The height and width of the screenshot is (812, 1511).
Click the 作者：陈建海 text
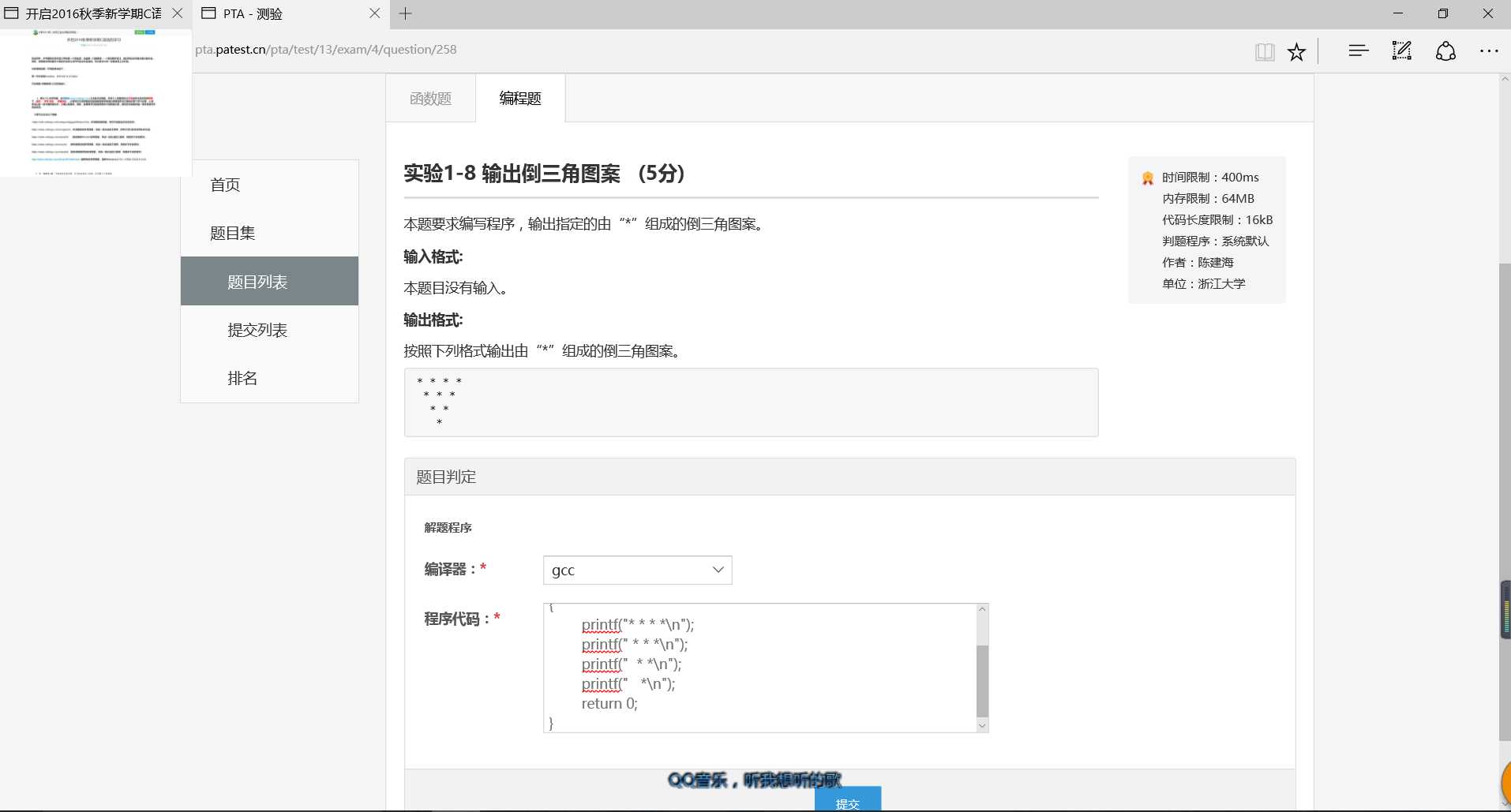click(x=1198, y=263)
